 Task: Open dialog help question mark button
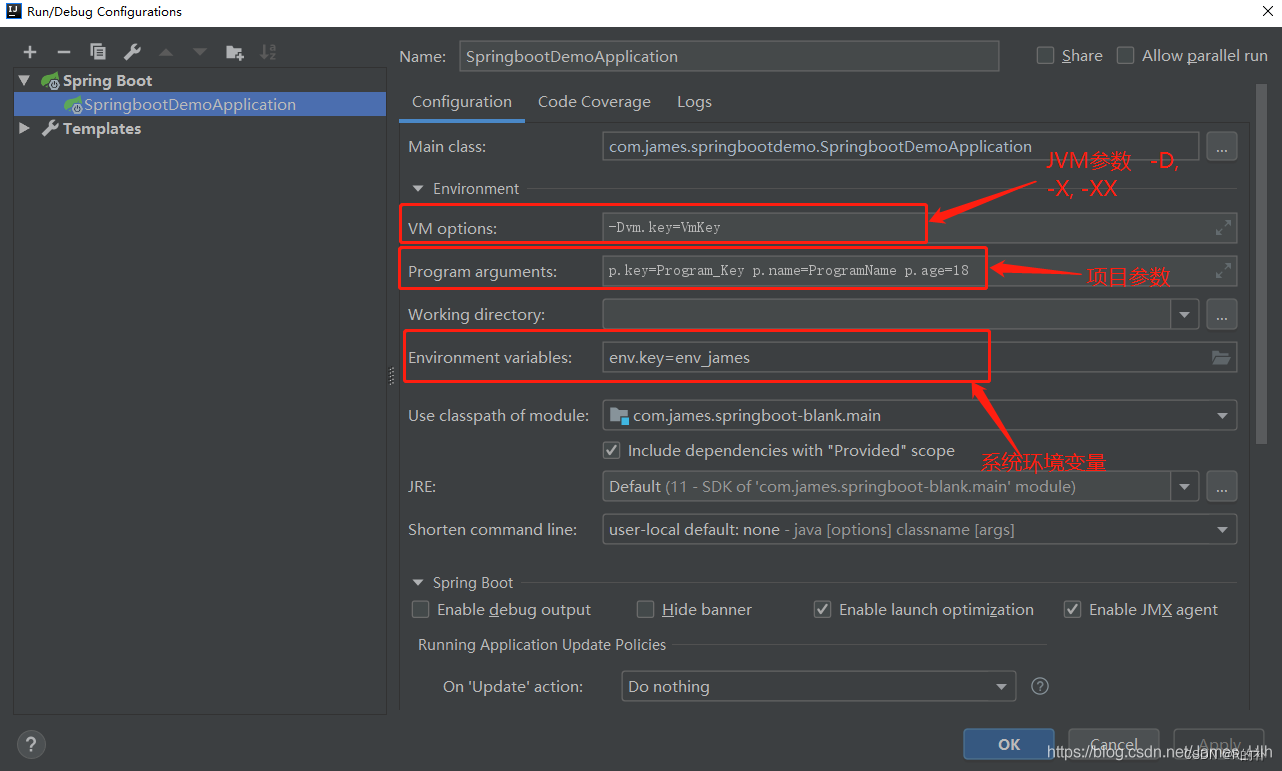[31, 744]
